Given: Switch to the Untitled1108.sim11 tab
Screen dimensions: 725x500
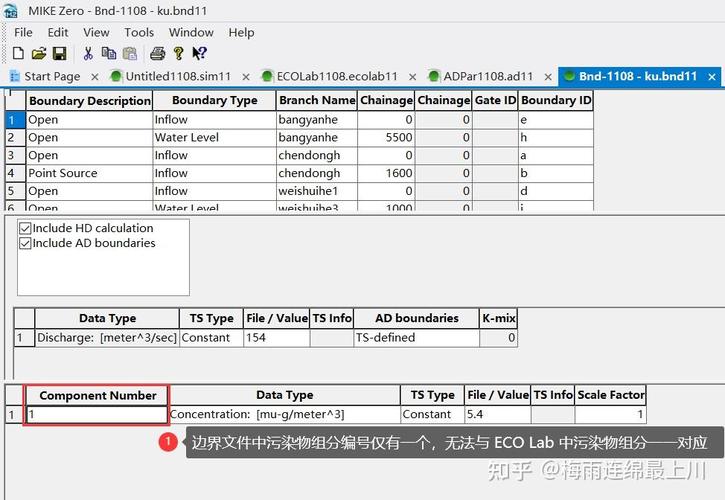Looking at the screenshot, I should coord(178,76).
